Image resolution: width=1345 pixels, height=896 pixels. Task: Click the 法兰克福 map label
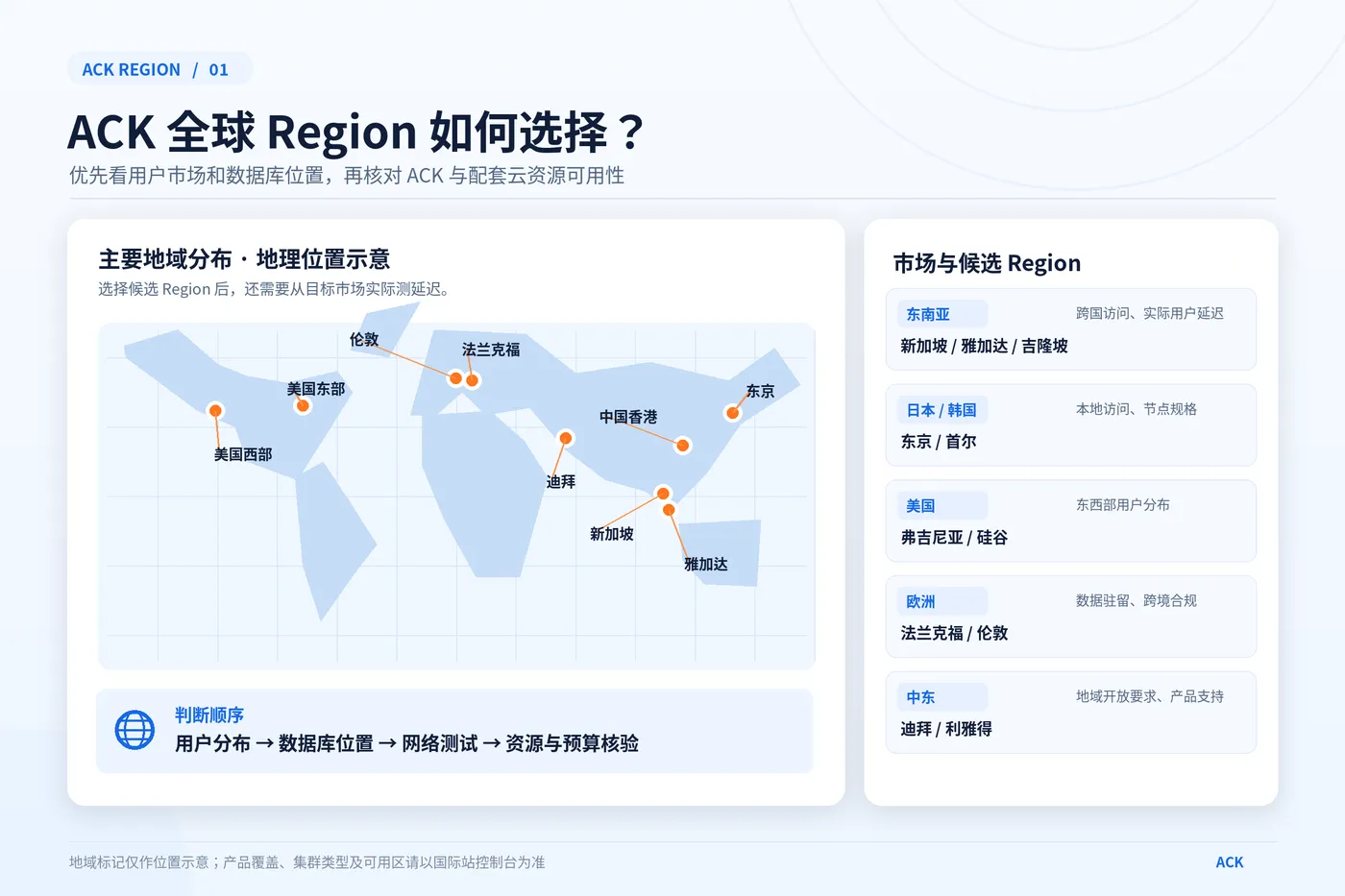[491, 350]
